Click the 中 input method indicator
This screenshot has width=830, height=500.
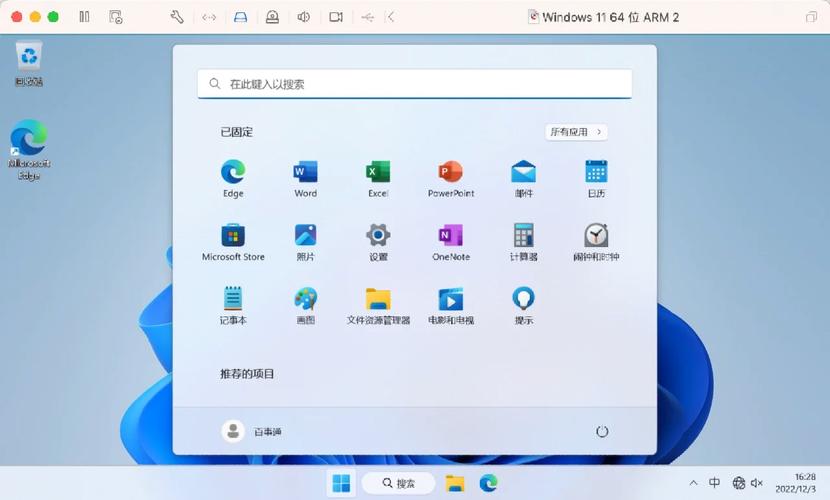pyautogui.click(x=714, y=483)
